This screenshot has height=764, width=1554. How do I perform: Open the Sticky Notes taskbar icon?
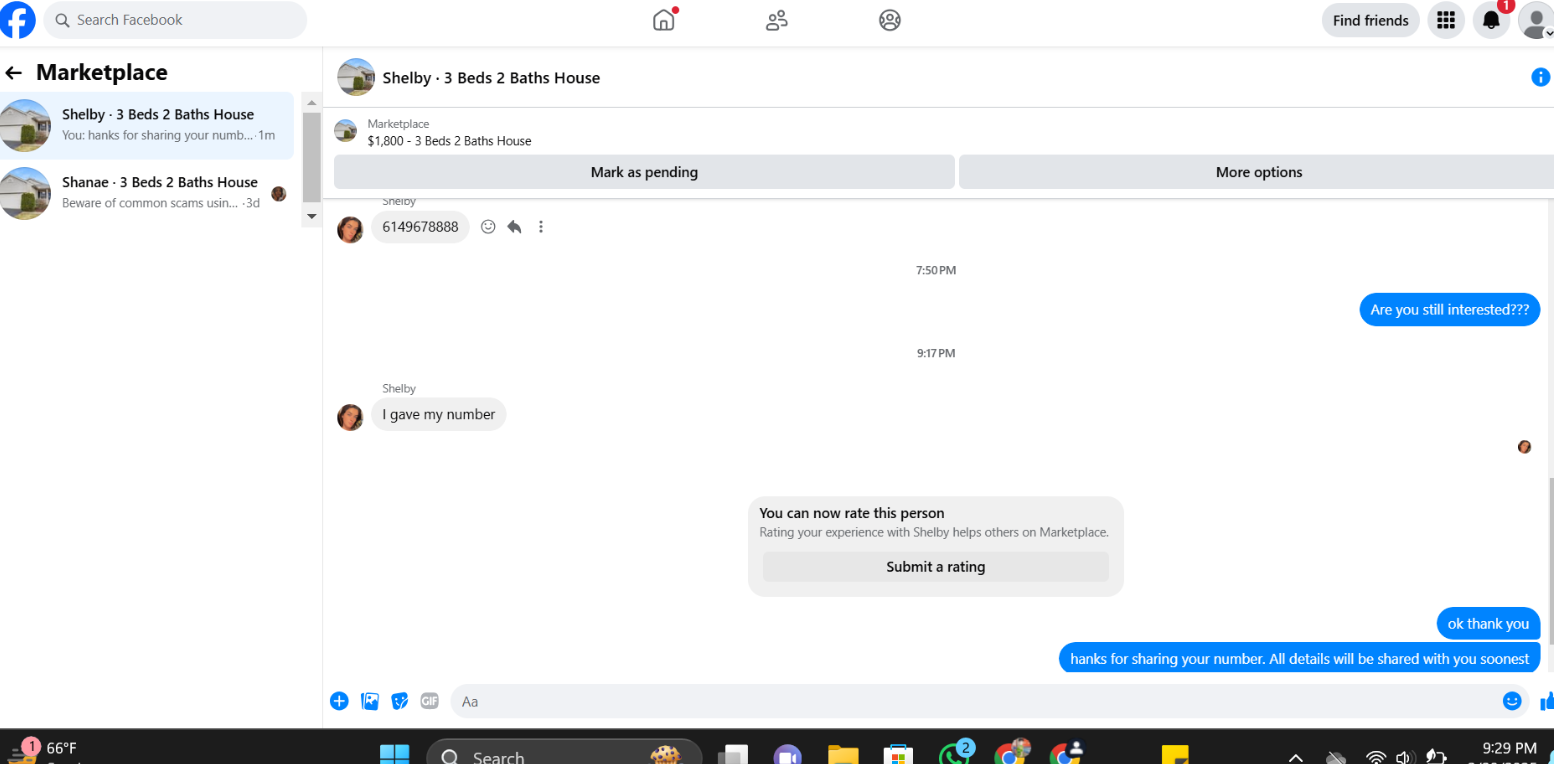[1174, 754]
